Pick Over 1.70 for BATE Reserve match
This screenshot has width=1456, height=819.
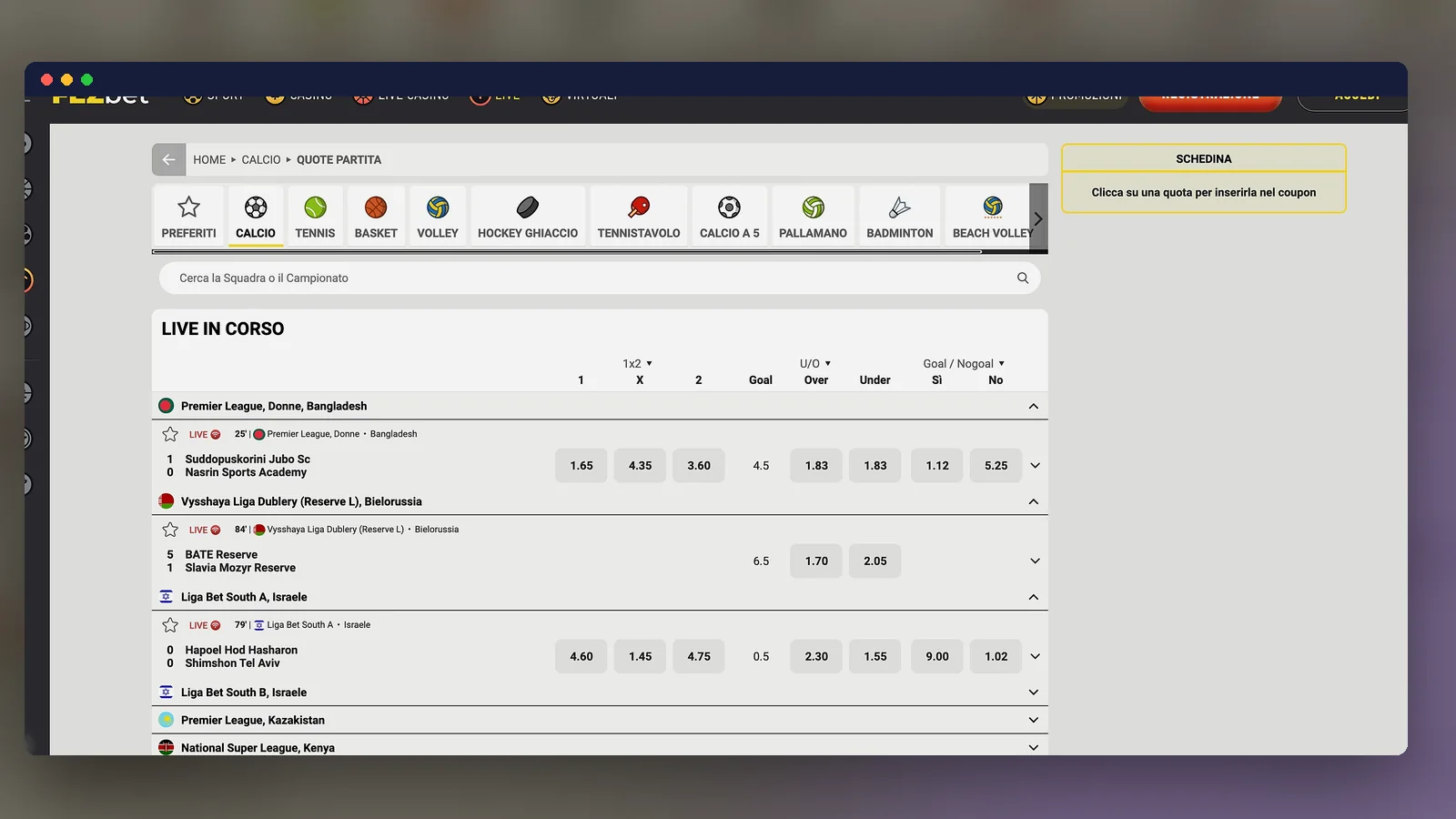(x=816, y=561)
